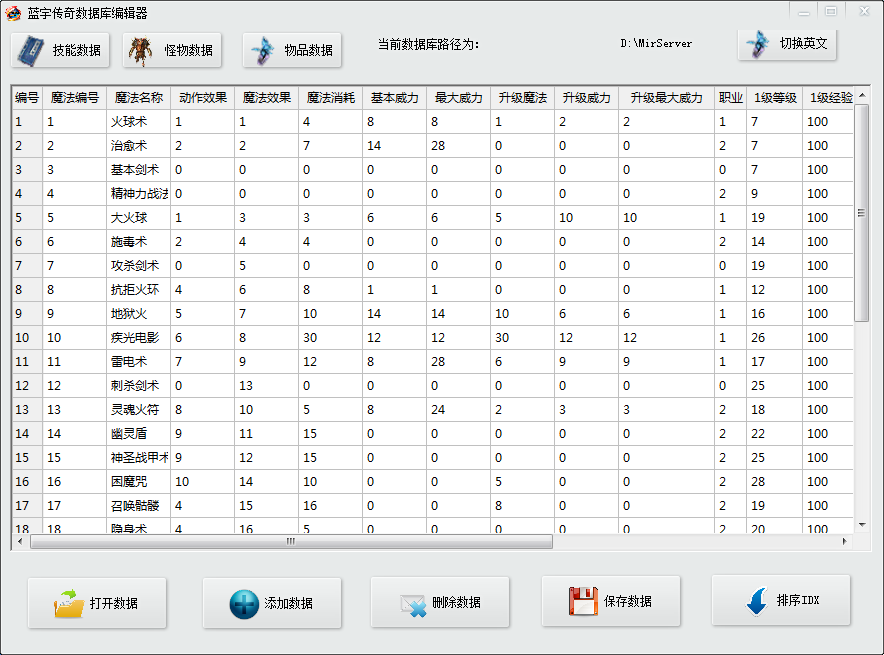Click the 基本威力 column header
Screen dimensions: 884x655
click(x=394, y=98)
